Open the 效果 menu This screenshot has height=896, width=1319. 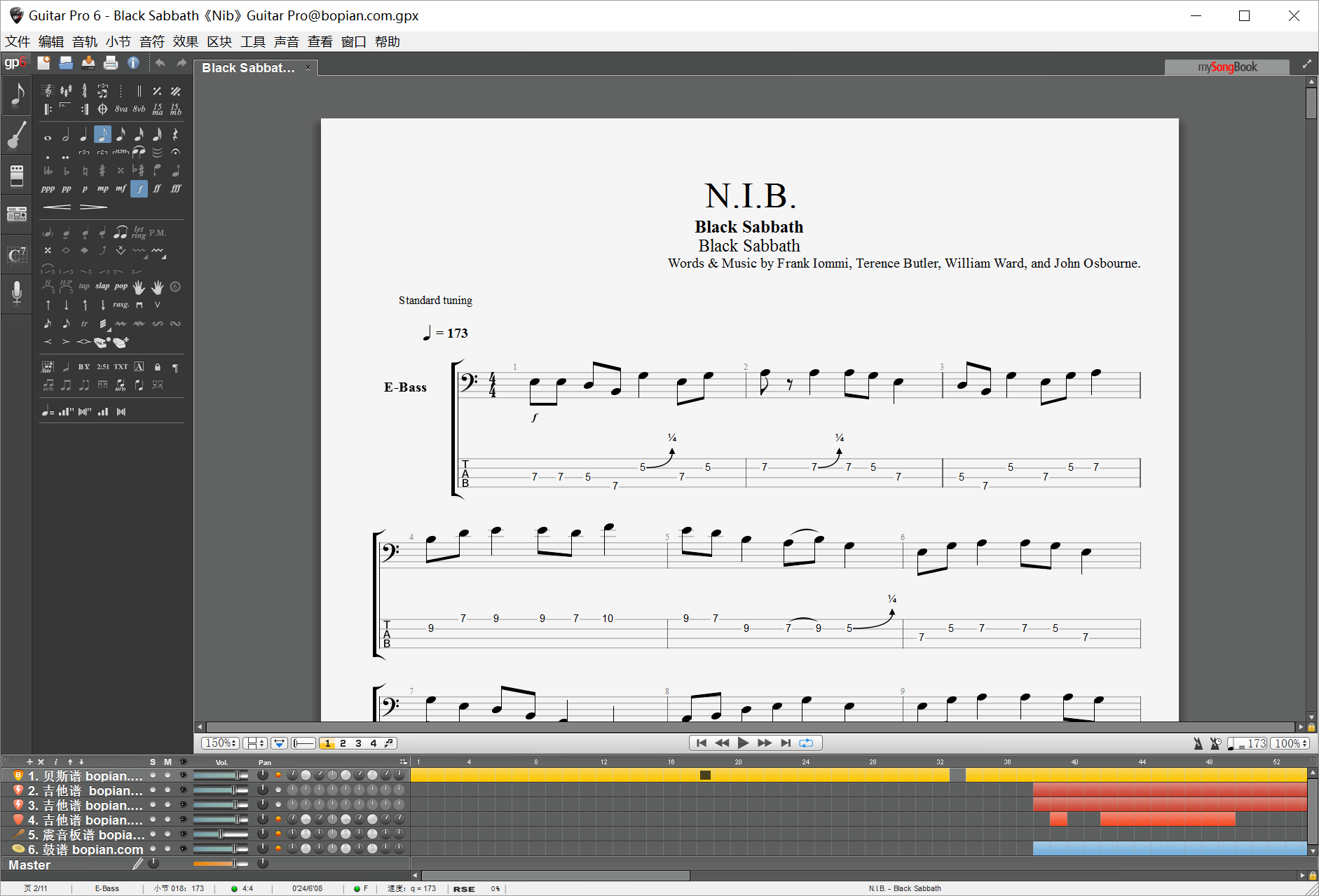pyautogui.click(x=186, y=42)
